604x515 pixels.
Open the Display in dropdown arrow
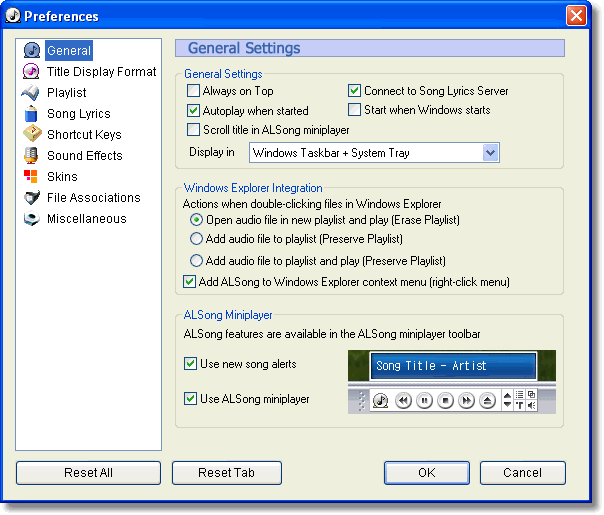(x=490, y=153)
